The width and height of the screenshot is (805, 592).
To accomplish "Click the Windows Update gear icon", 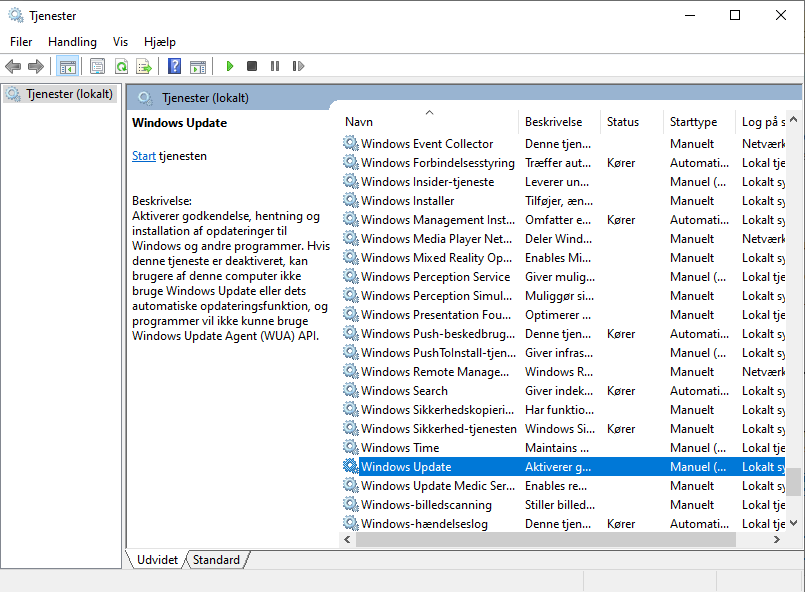I will click(x=351, y=466).
